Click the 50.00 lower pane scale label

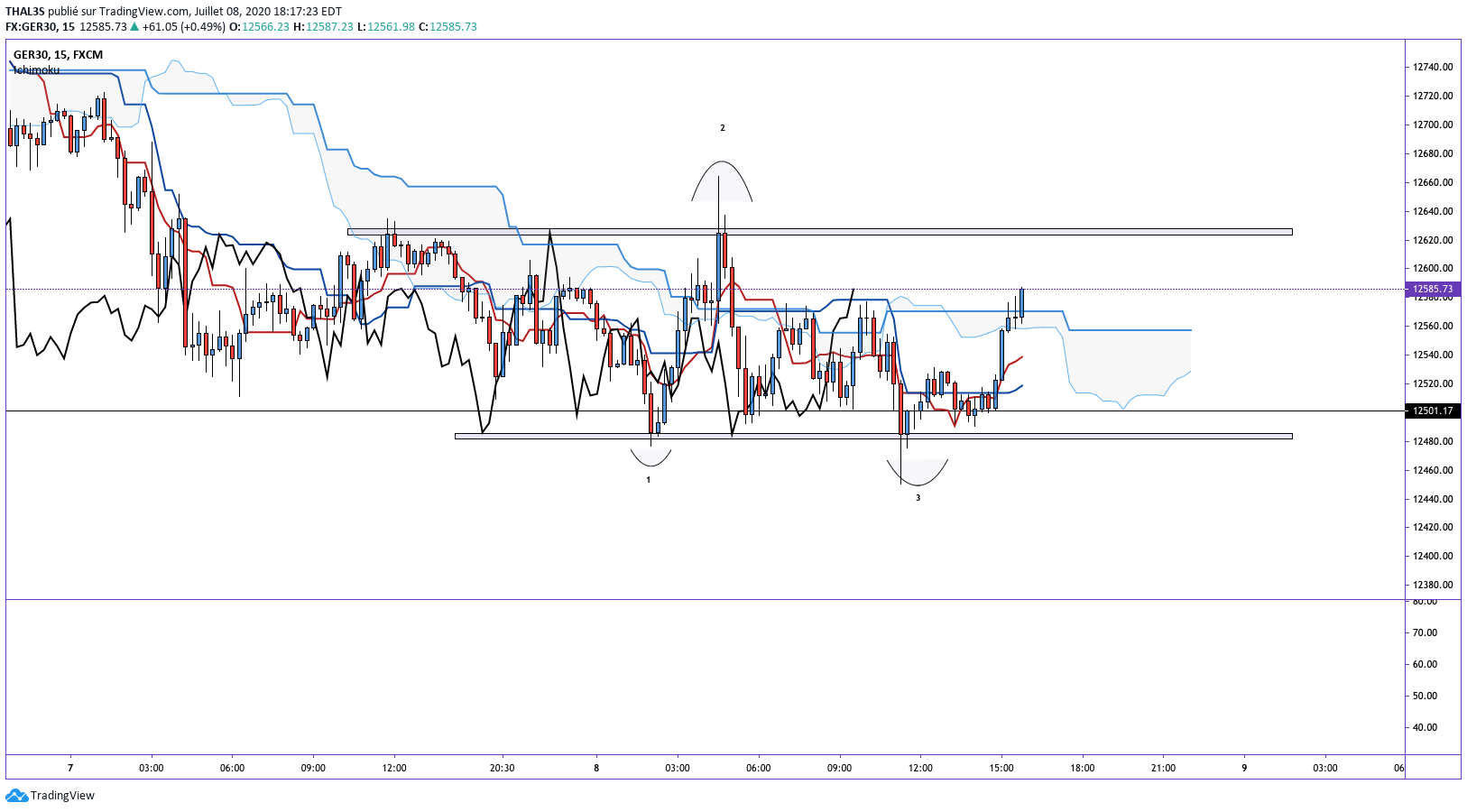tap(1425, 696)
